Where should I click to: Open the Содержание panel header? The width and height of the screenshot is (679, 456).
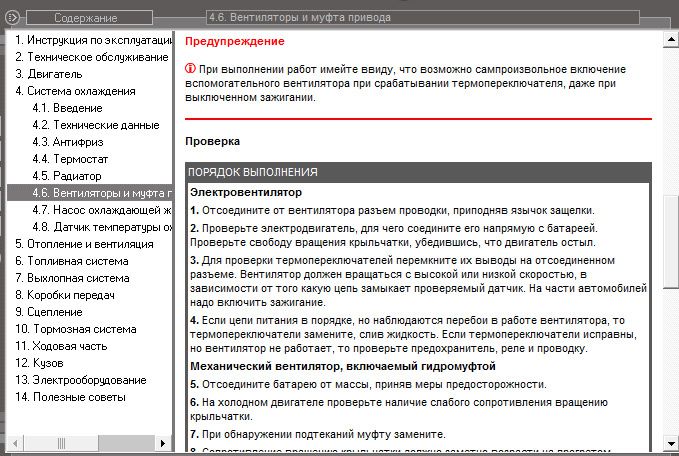89,18
